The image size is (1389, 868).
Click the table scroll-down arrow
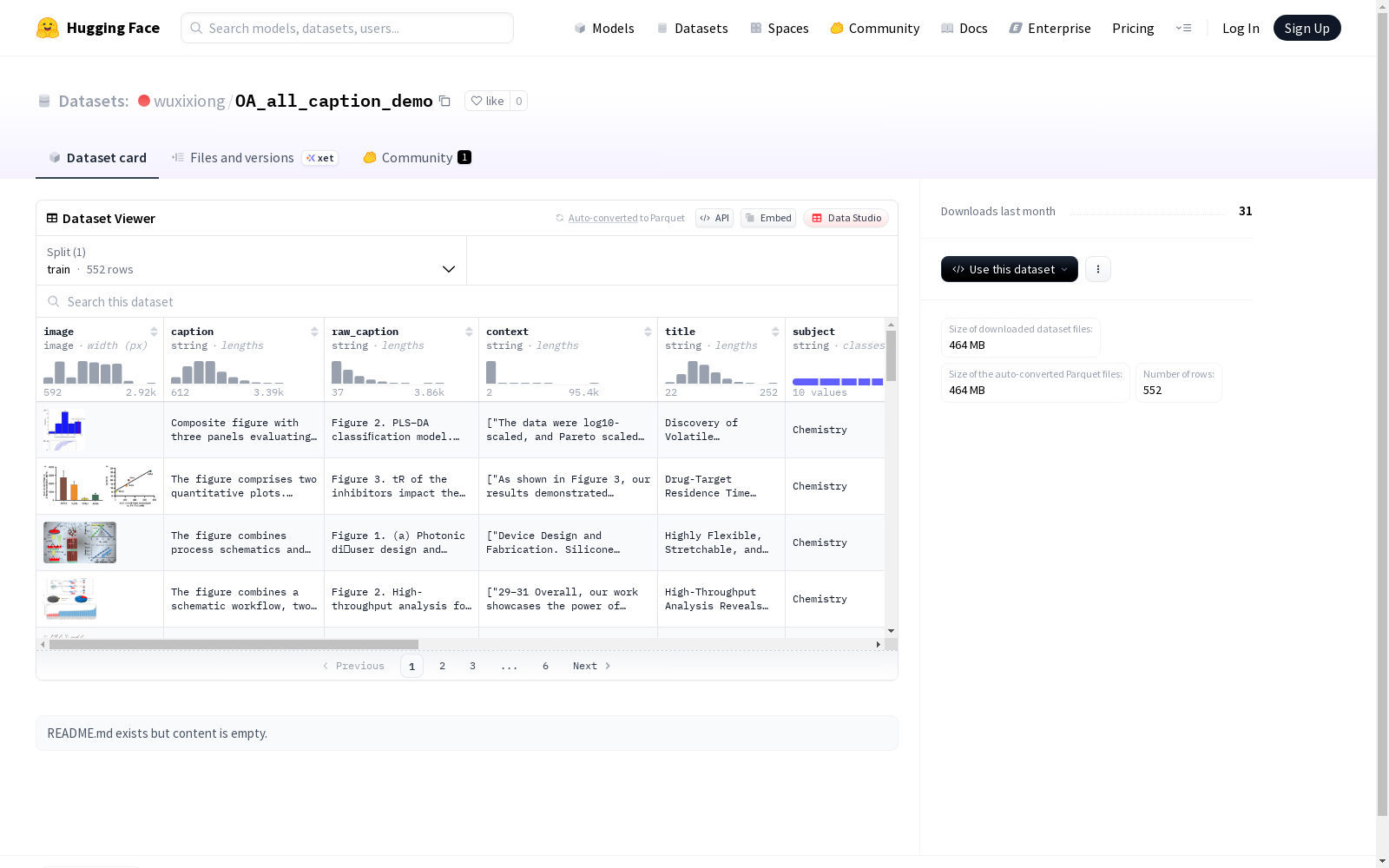point(891,631)
